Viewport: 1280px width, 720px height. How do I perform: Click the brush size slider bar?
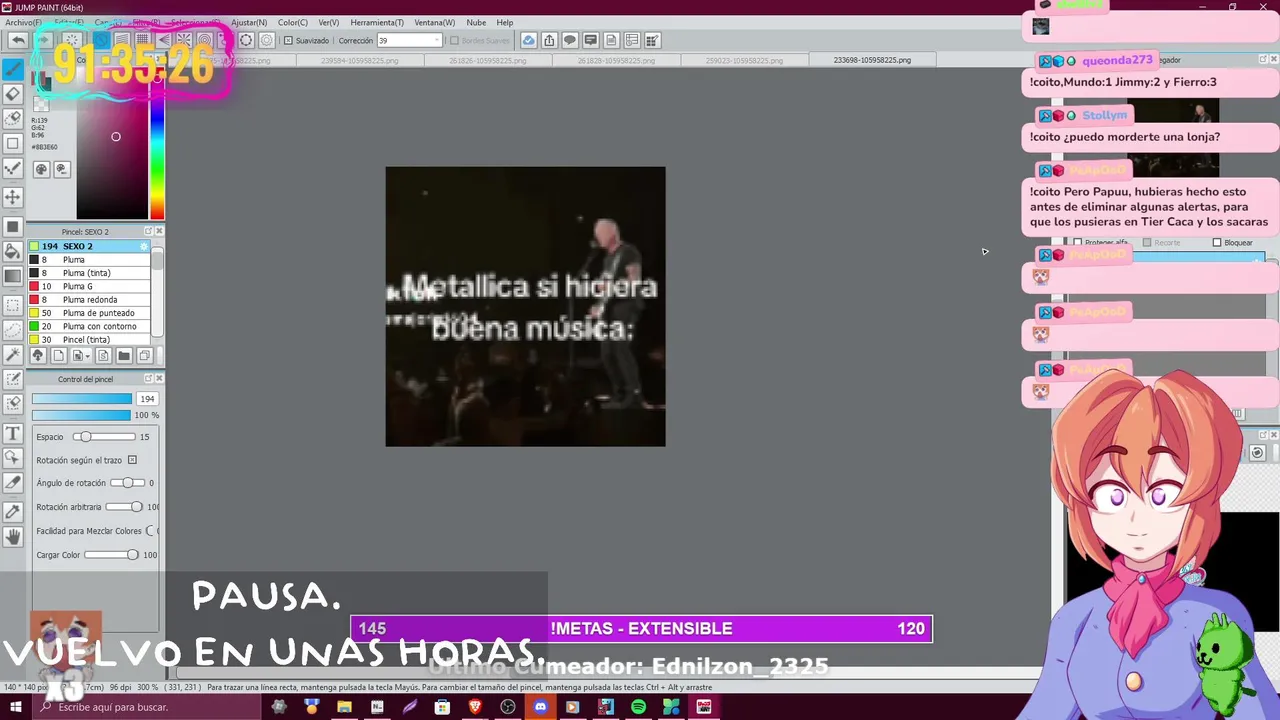(x=81, y=399)
